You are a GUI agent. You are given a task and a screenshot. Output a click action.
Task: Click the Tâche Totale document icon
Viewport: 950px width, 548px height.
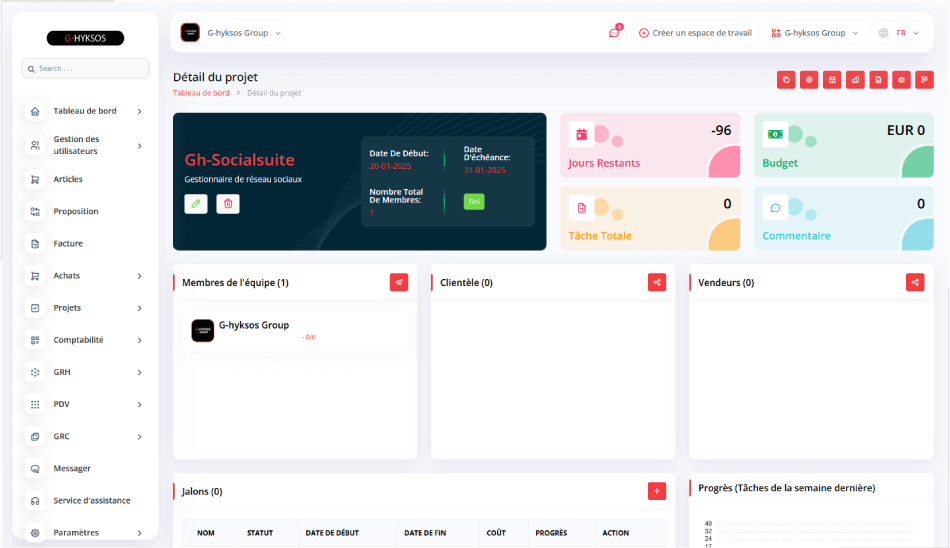[x=582, y=208]
